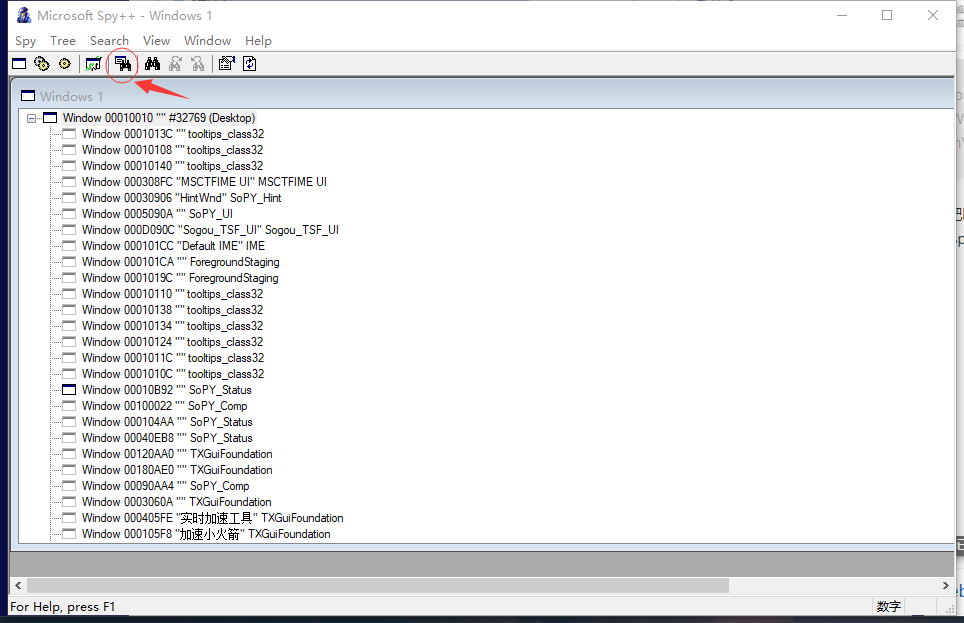Click the 数字 status bar indicator

tap(888, 606)
